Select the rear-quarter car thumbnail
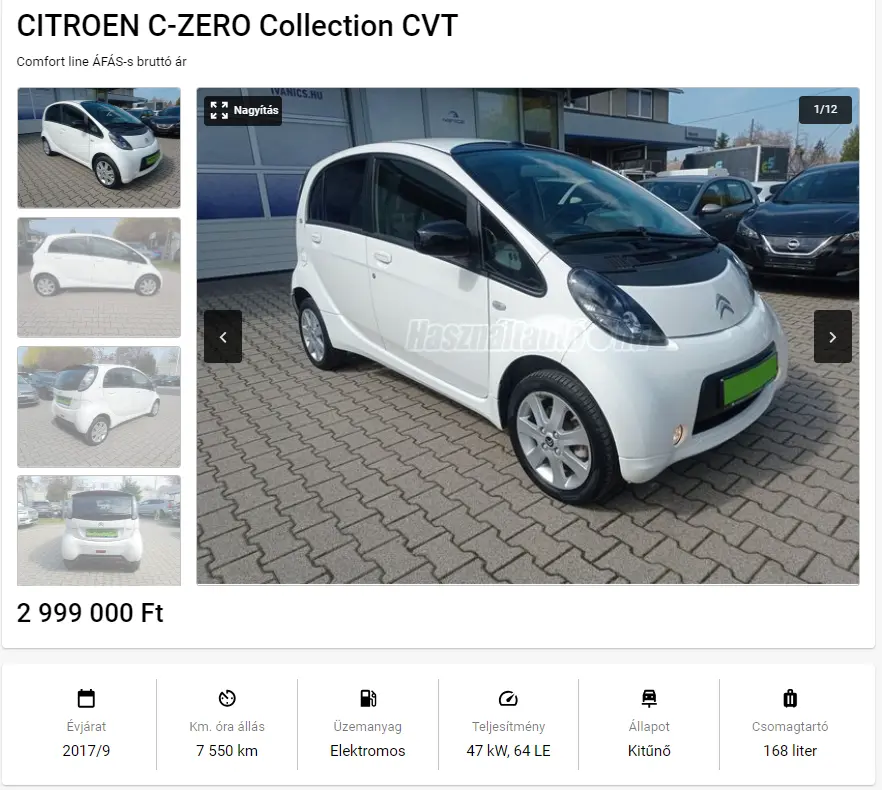The width and height of the screenshot is (882, 790). coord(99,407)
